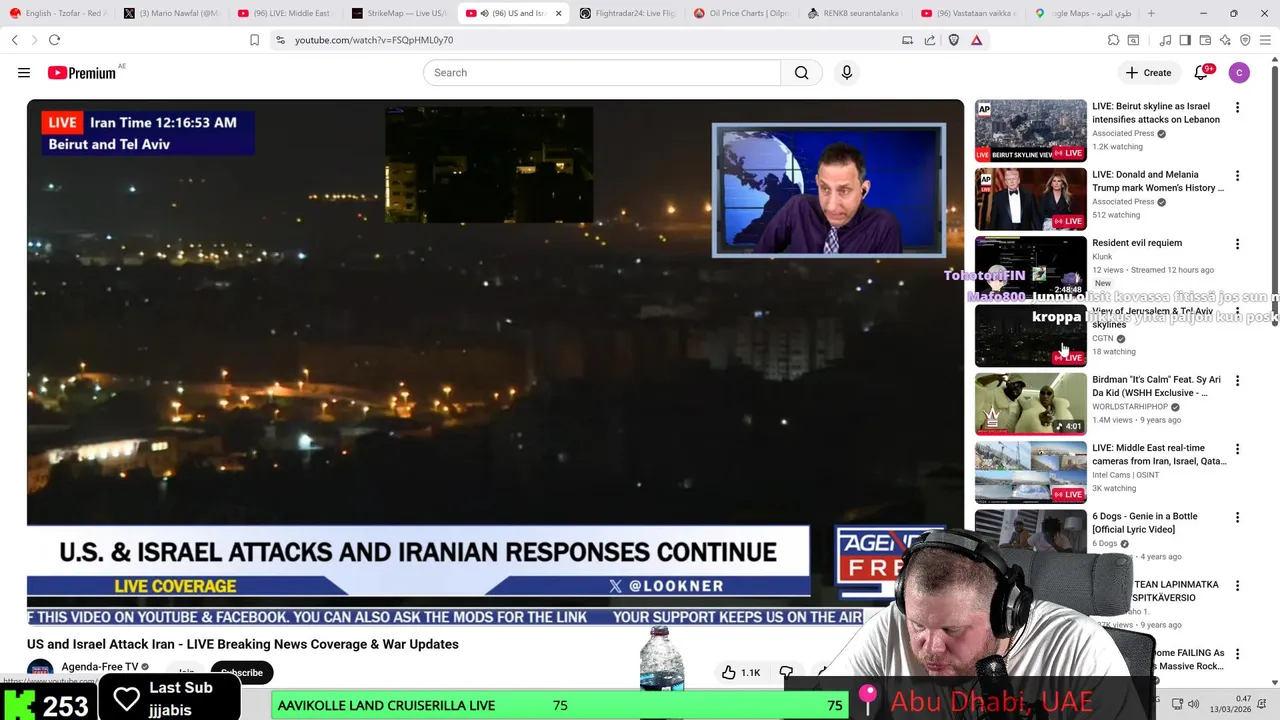Toggle the browser sidebar panel

coord(1185,40)
